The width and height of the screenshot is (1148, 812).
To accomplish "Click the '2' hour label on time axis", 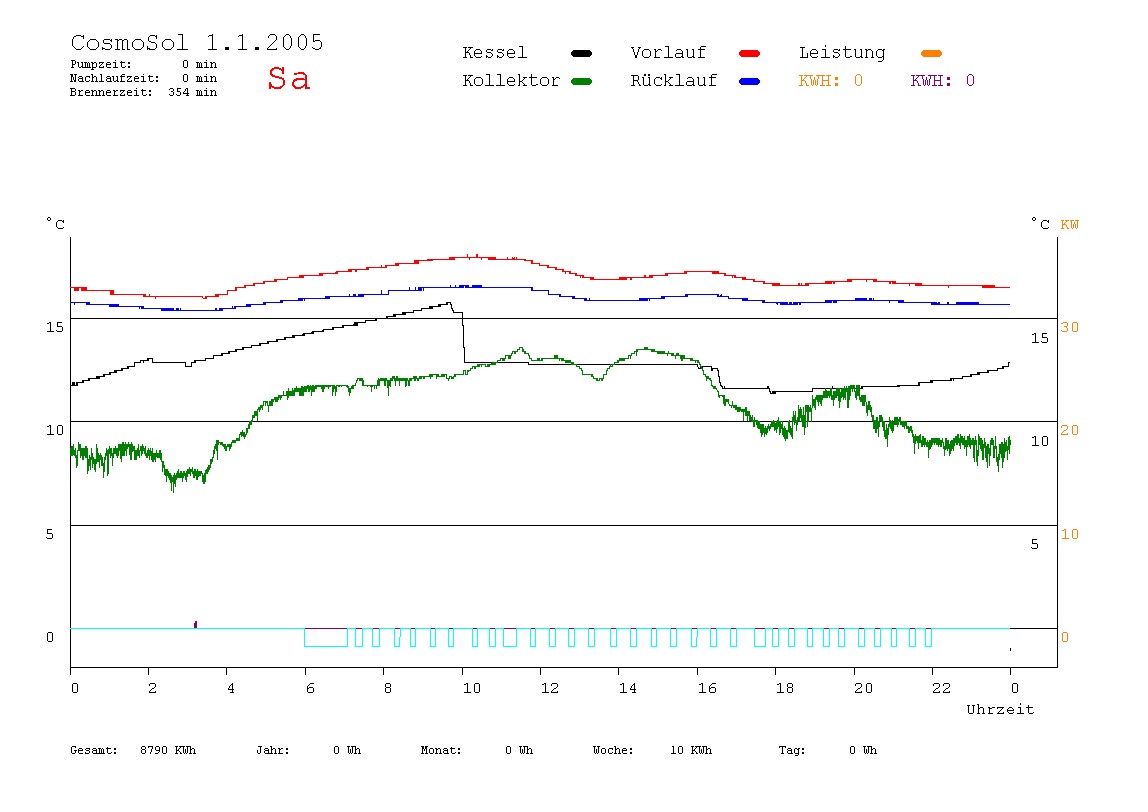I will (x=152, y=688).
